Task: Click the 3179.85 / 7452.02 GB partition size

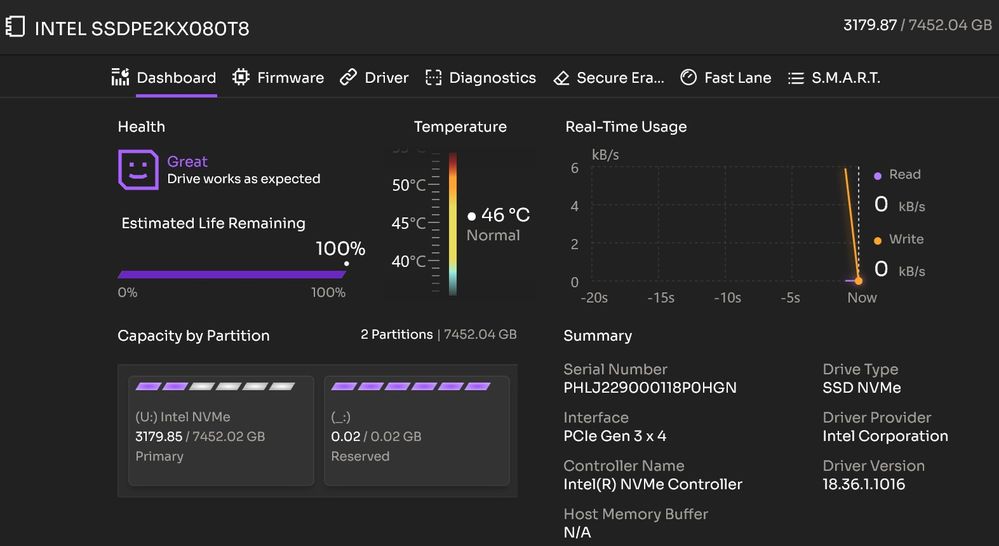Action: (x=200, y=436)
